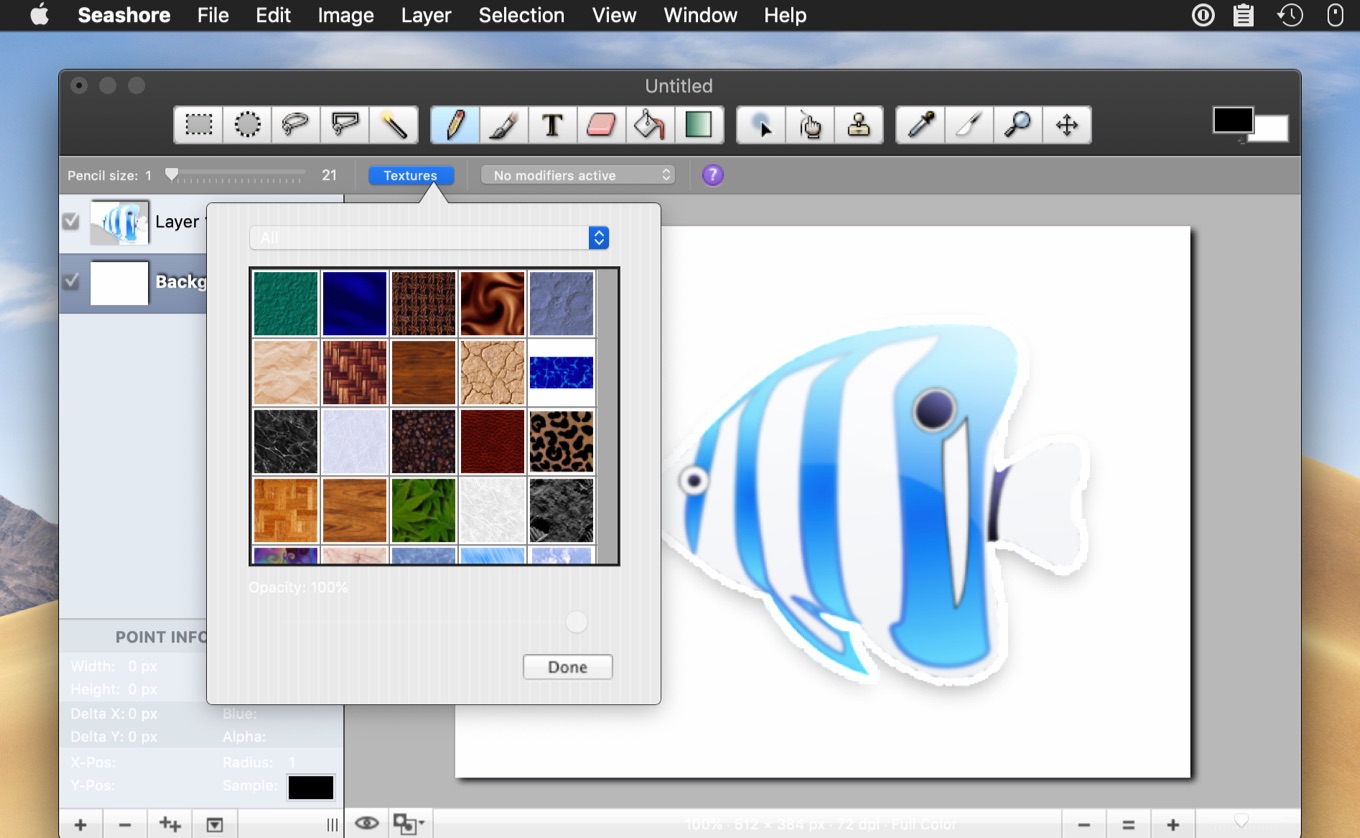The image size is (1360, 838).
Task: Click the Textures button
Action: [411, 175]
